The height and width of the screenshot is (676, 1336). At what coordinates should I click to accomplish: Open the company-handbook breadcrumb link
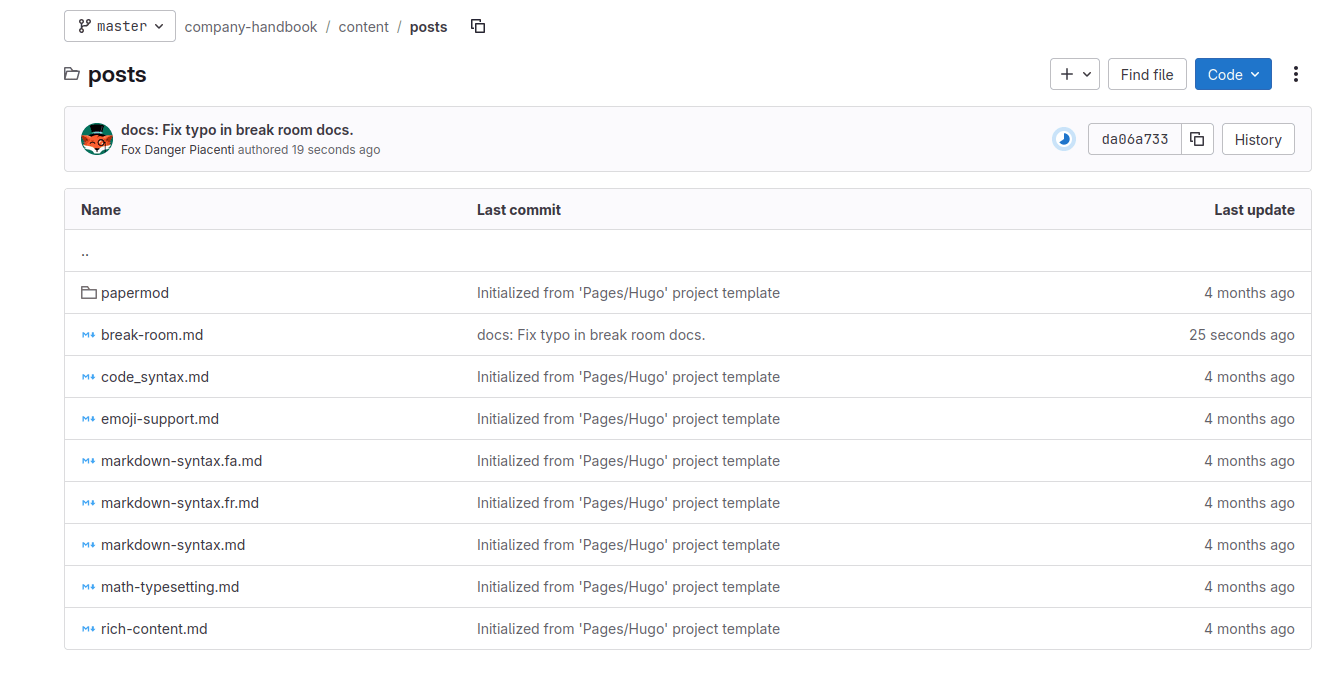click(250, 27)
